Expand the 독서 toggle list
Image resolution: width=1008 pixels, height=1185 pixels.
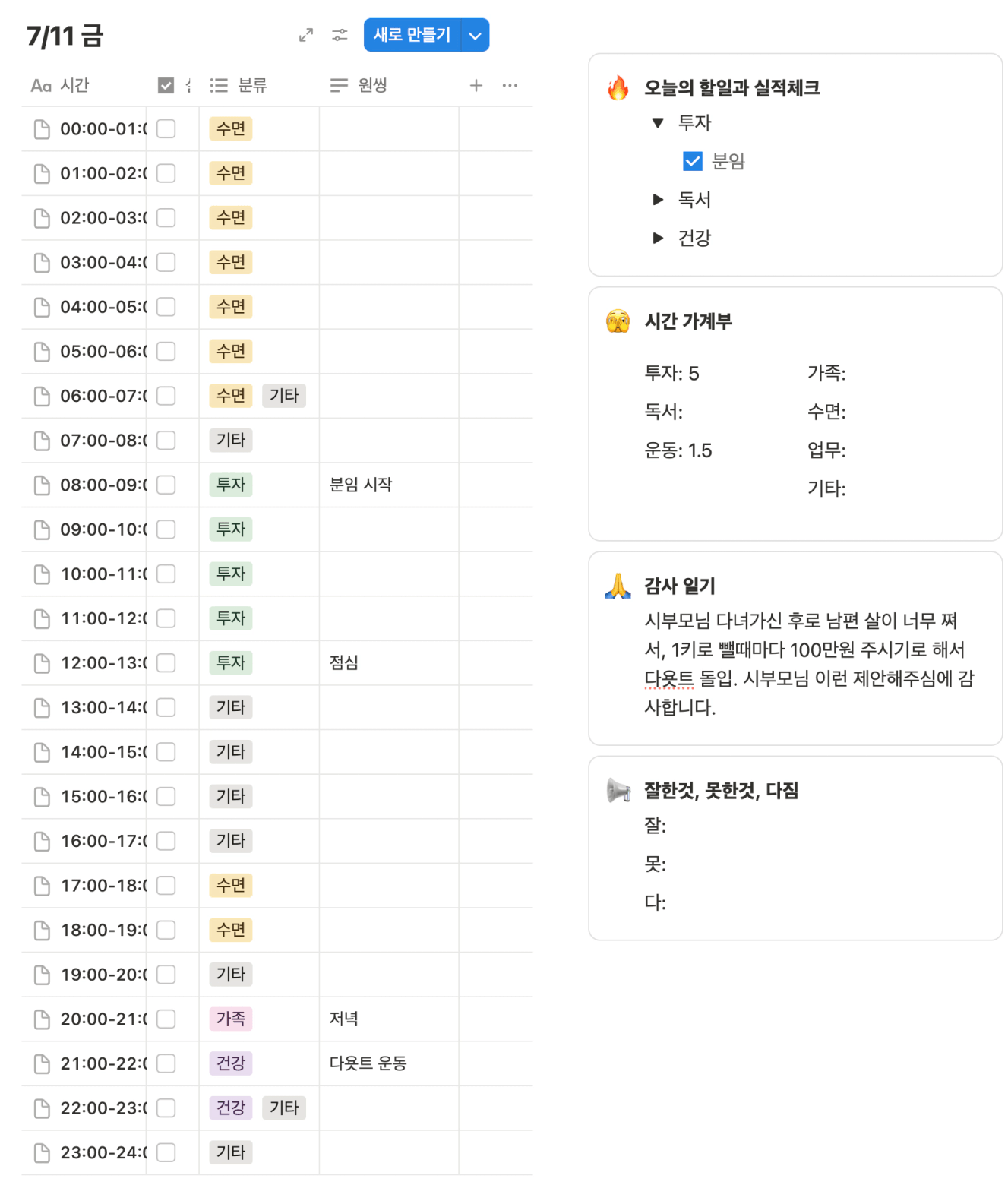pos(658,200)
